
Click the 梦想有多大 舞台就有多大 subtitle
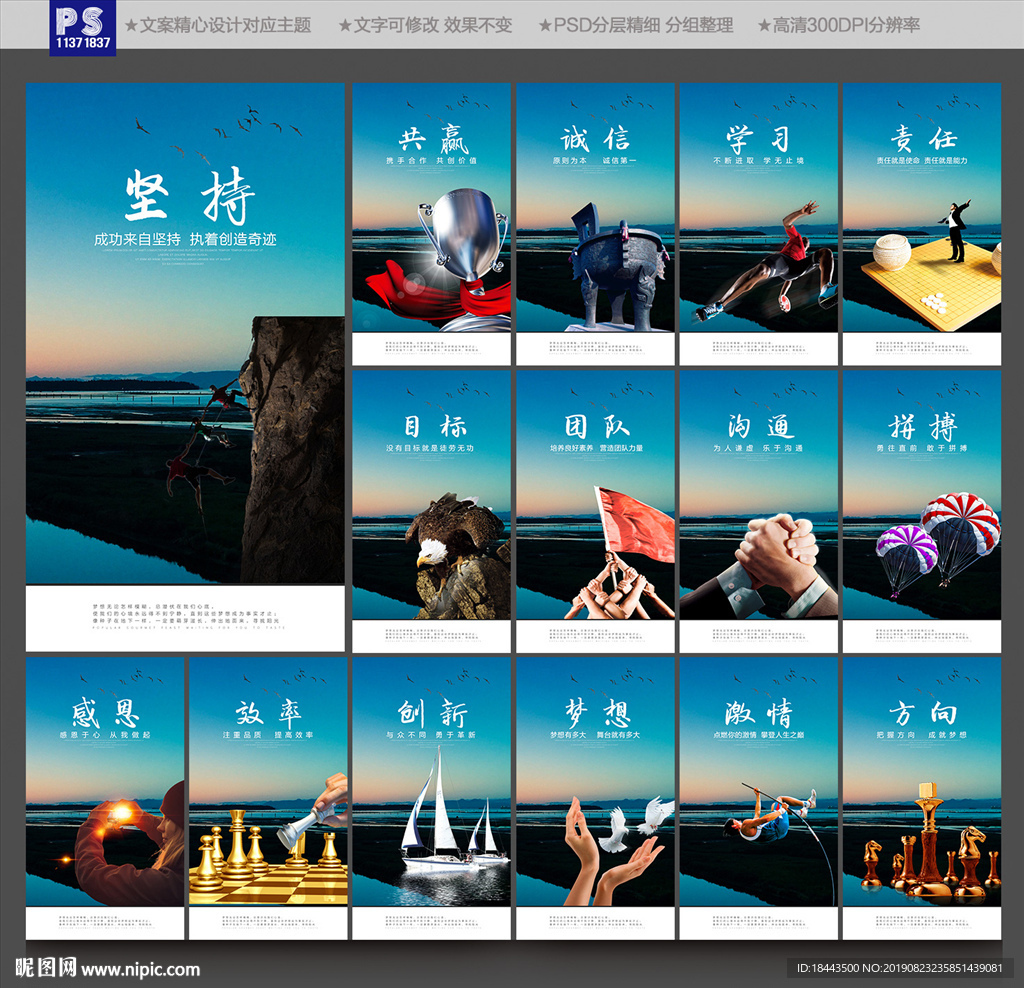(x=595, y=735)
